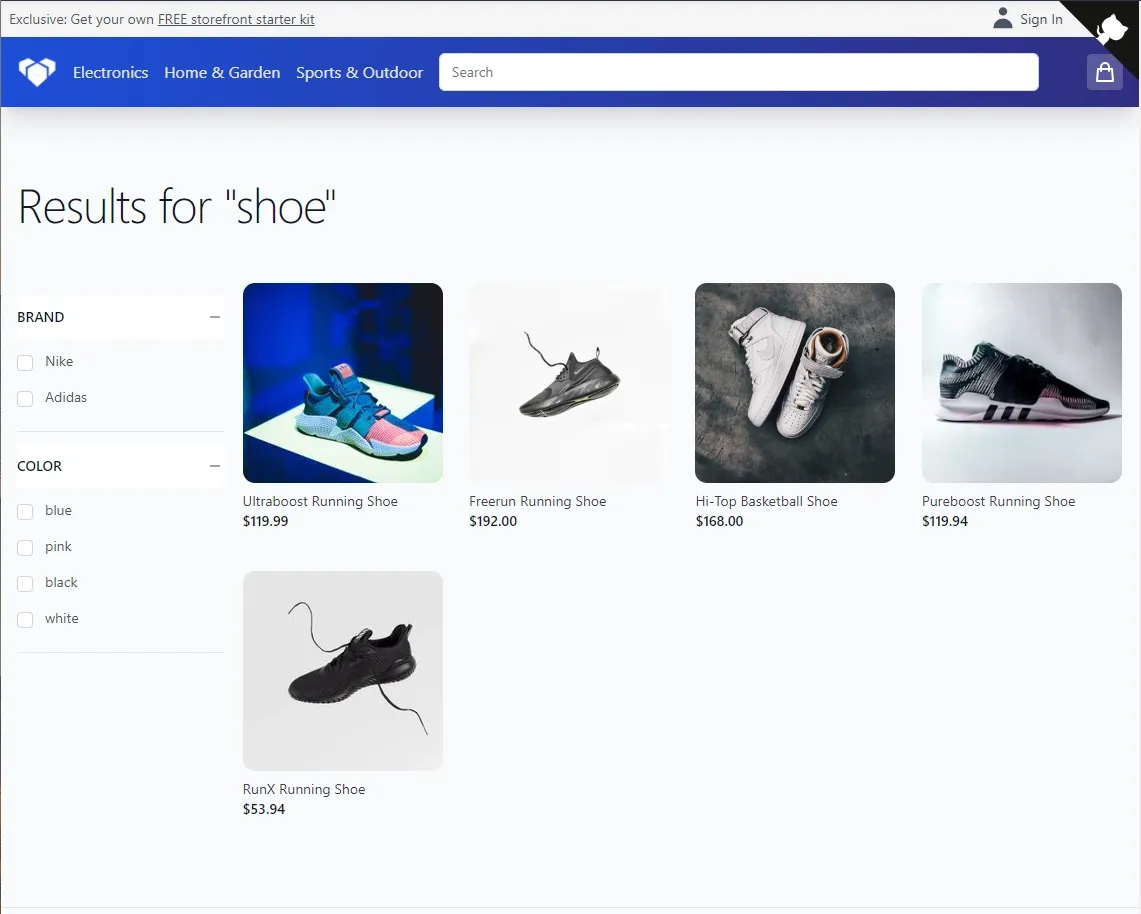The height and width of the screenshot is (914, 1141).
Task: Click the Results for "shoe" heading
Action: [x=177, y=207]
